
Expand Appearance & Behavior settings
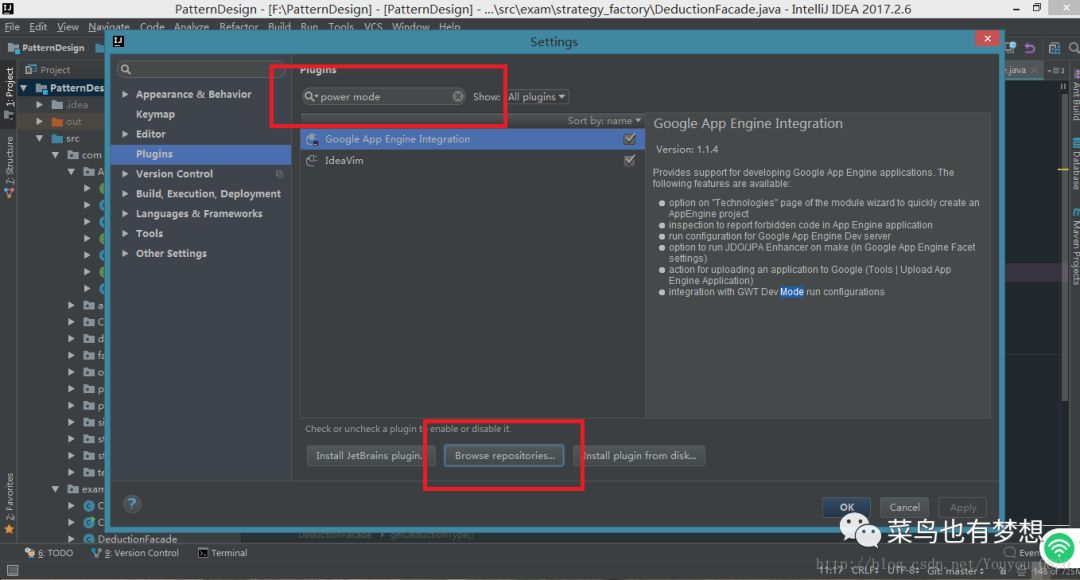coord(125,94)
